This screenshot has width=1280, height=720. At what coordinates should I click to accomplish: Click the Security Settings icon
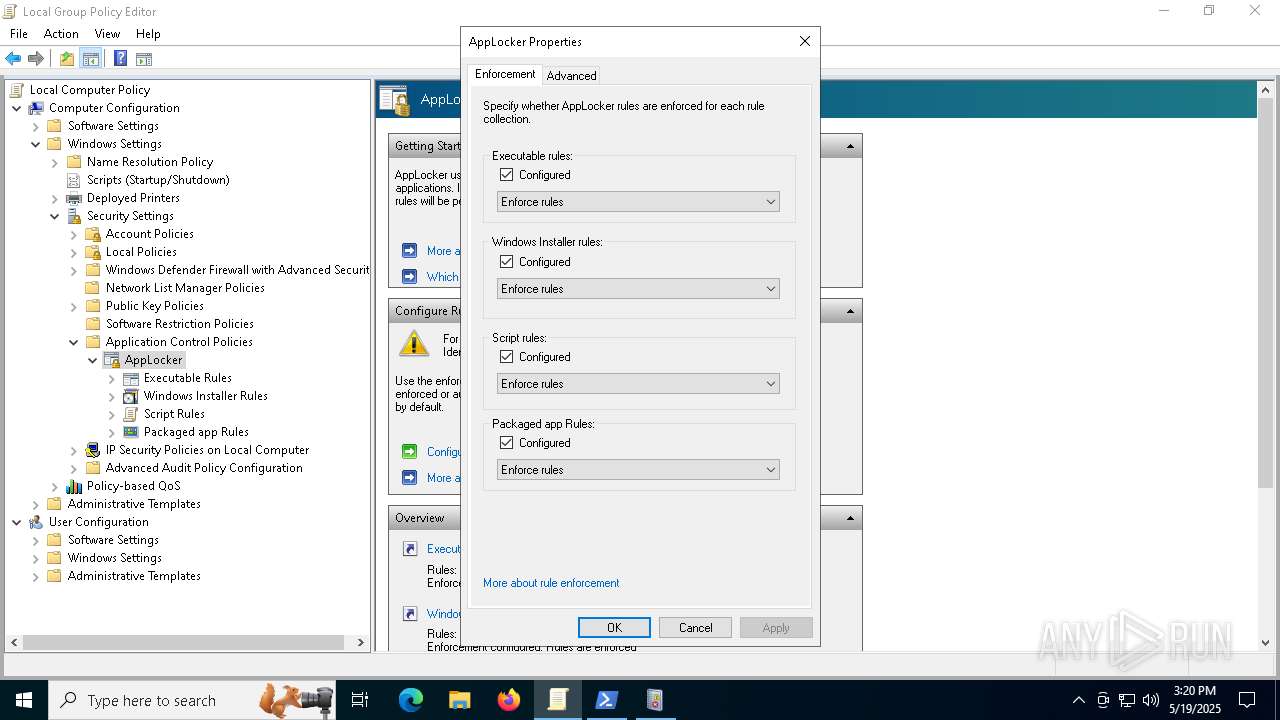pos(73,216)
